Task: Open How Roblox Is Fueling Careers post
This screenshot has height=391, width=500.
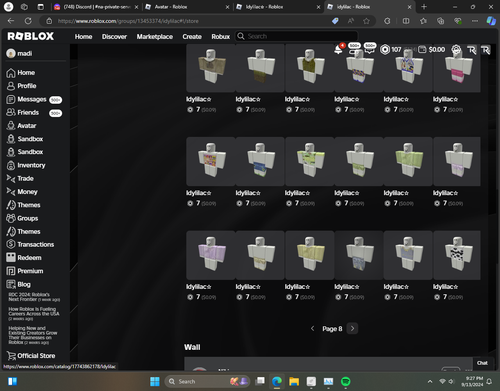Action: coord(34,314)
